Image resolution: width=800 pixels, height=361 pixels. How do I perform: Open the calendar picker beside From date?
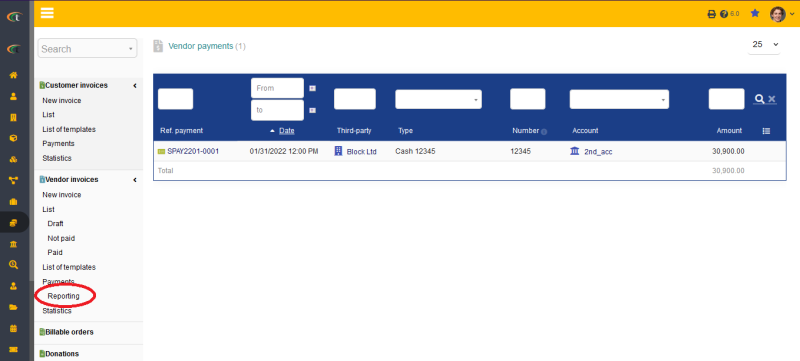coord(313,88)
